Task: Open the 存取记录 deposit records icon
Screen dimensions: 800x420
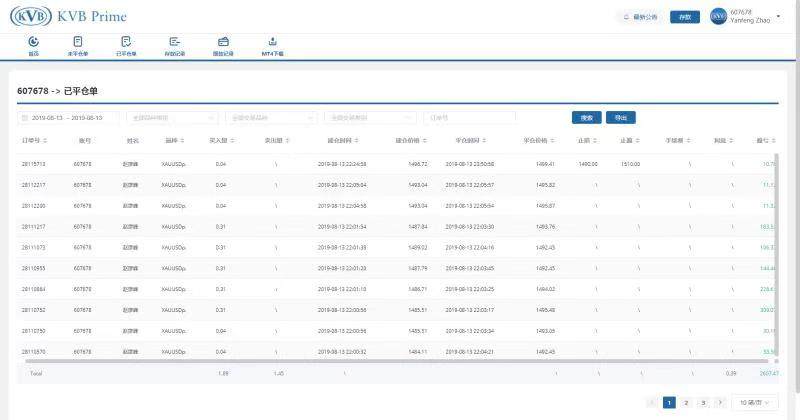Action: click(175, 44)
